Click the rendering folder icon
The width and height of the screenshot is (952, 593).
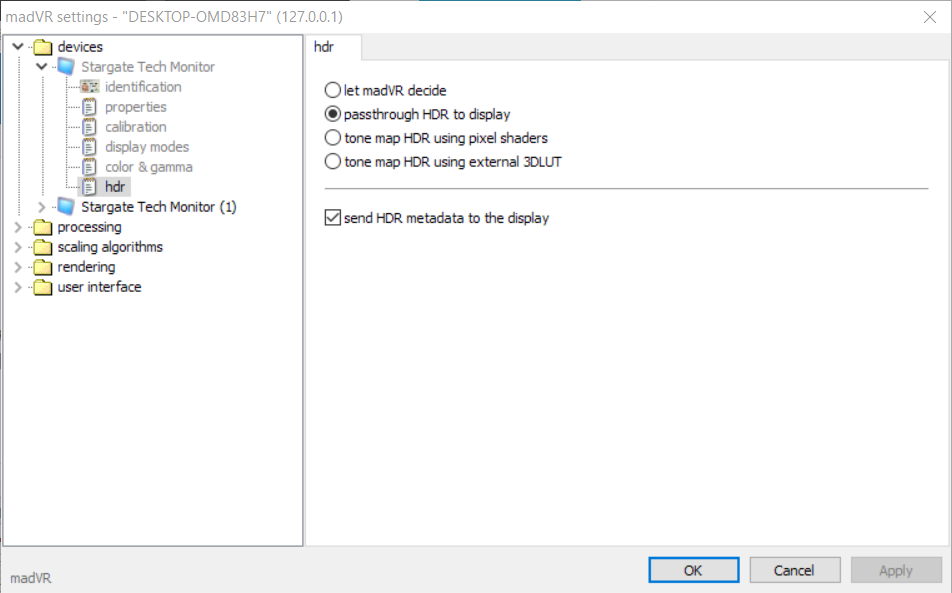42,267
